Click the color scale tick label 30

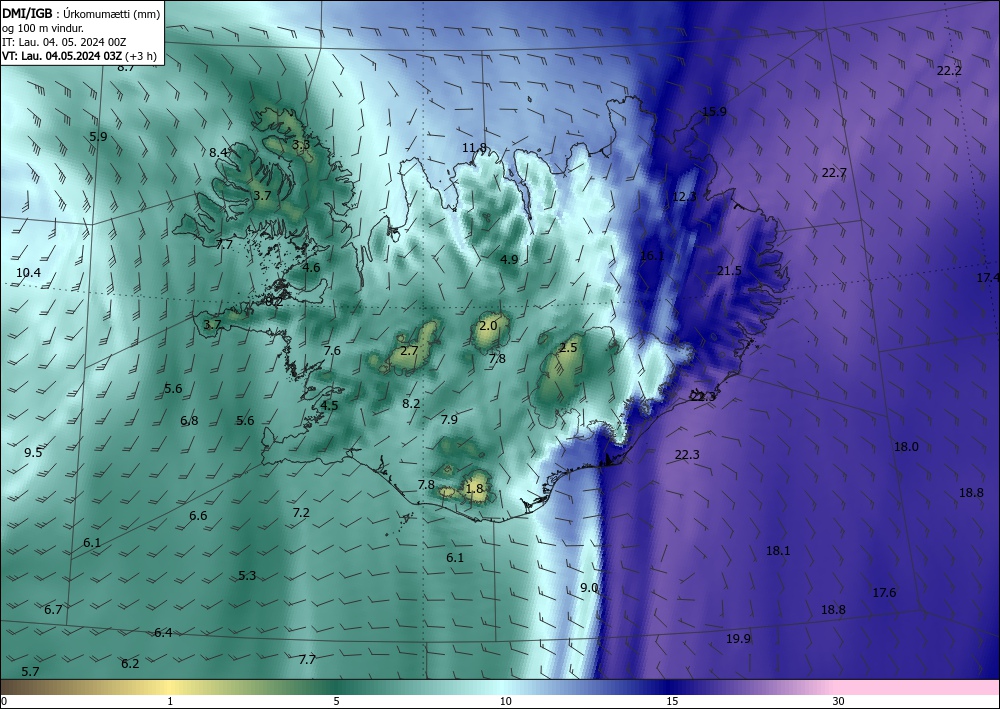pyautogui.click(x=839, y=702)
